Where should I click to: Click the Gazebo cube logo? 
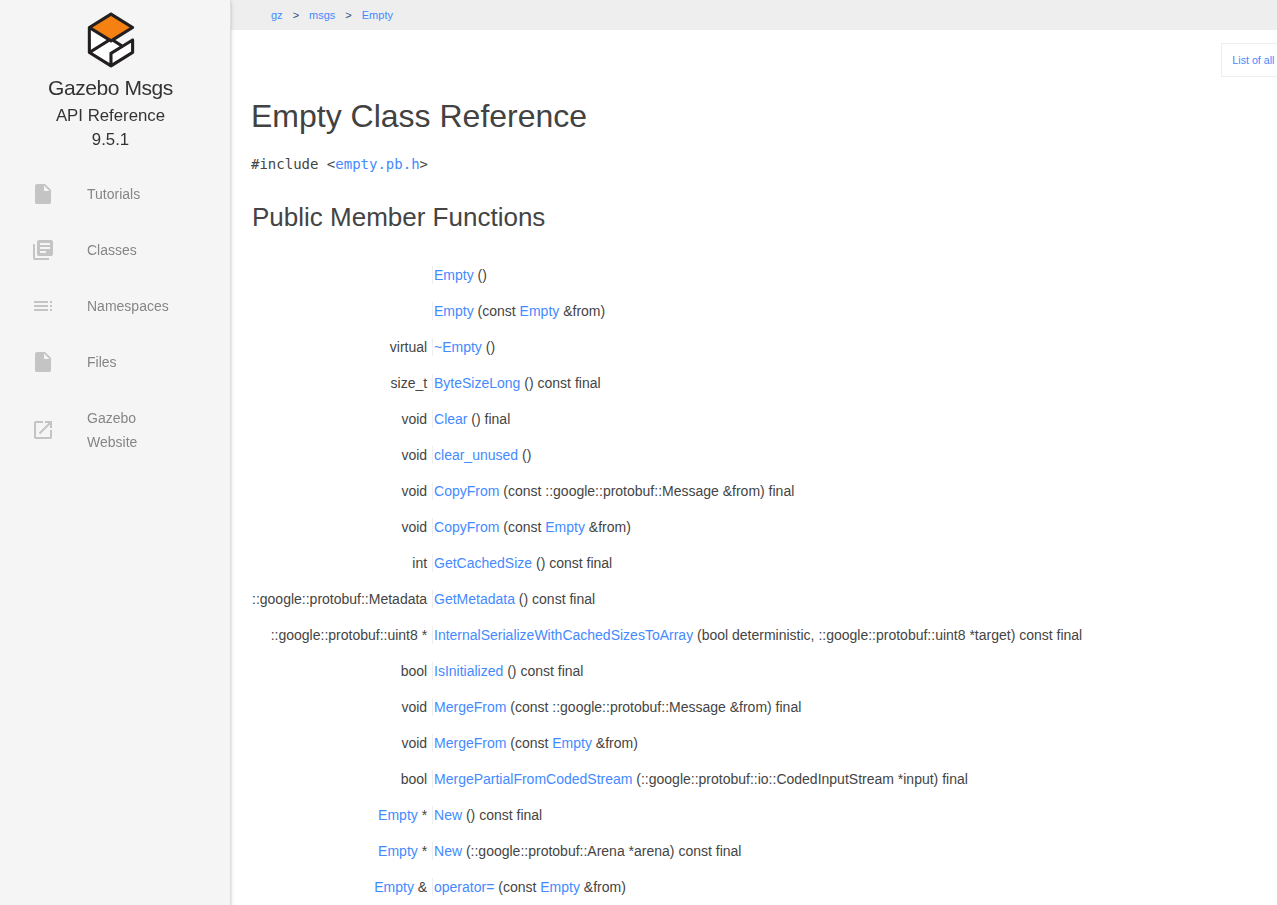click(110, 40)
